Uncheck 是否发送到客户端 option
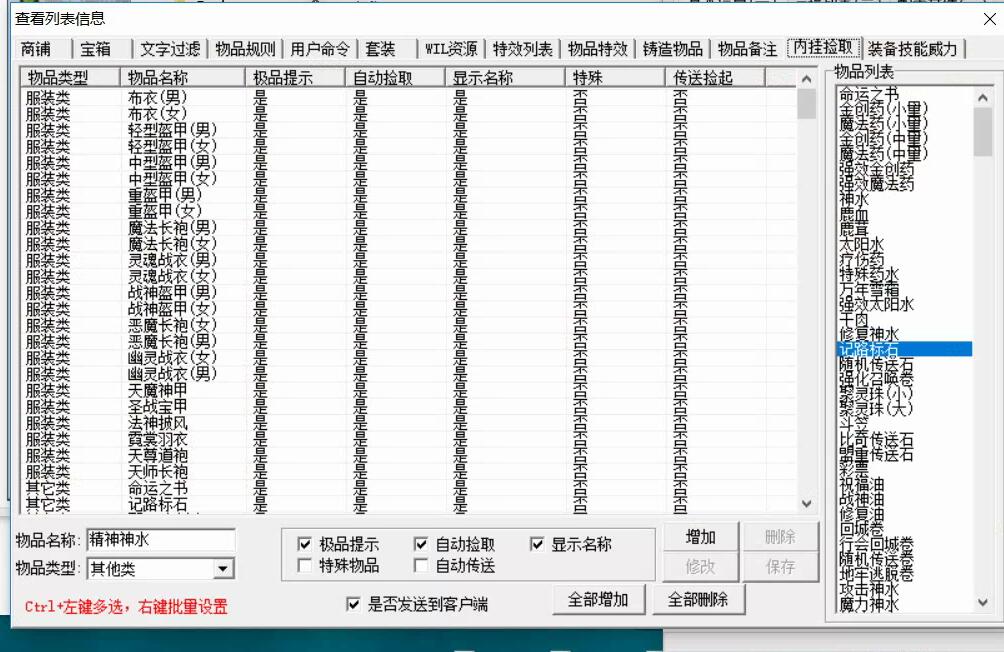The width and height of the screenshot is (1004, 652). pyautogui.click(x=352, y=604)
